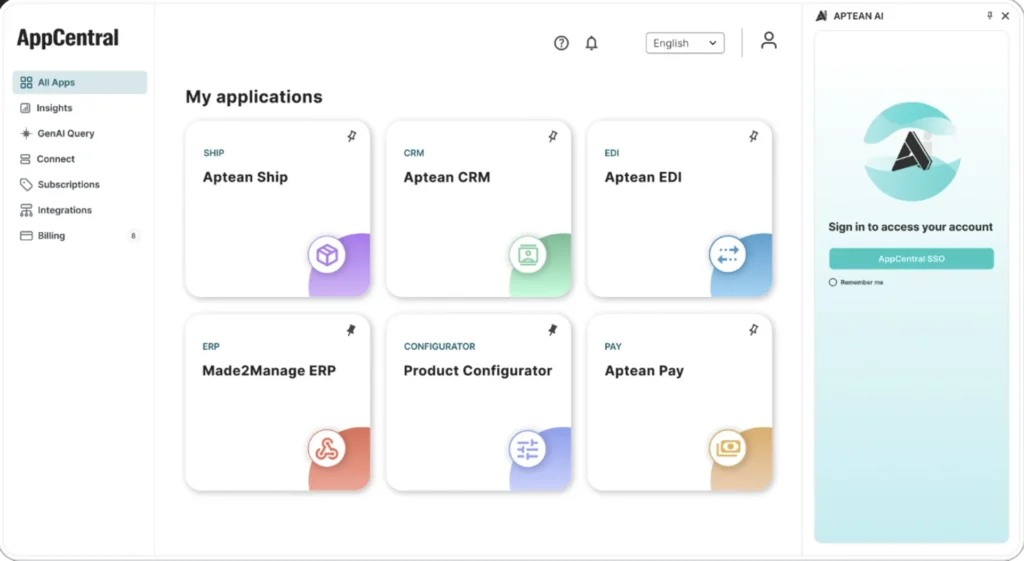
Task: Click the GenAI Query sparkle icon
Action: tap(25, 133)
